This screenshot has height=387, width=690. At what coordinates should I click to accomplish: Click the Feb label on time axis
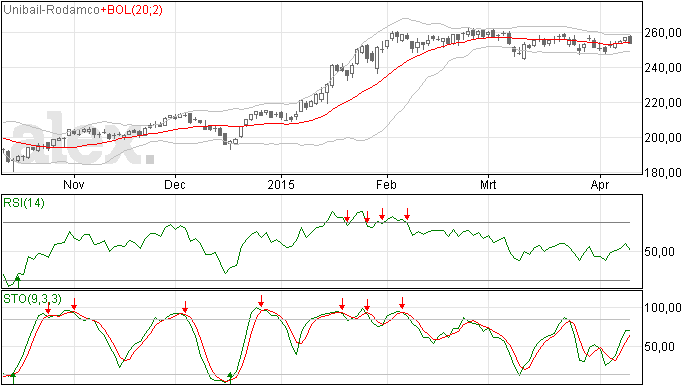click(386, 184)
